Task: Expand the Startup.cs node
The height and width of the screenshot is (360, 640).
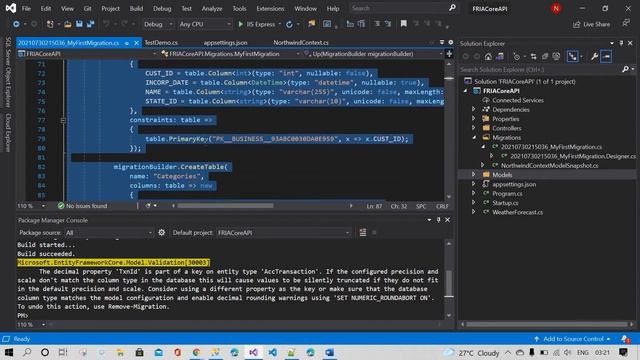Action: pyautogui.click(x=473, y=202)
